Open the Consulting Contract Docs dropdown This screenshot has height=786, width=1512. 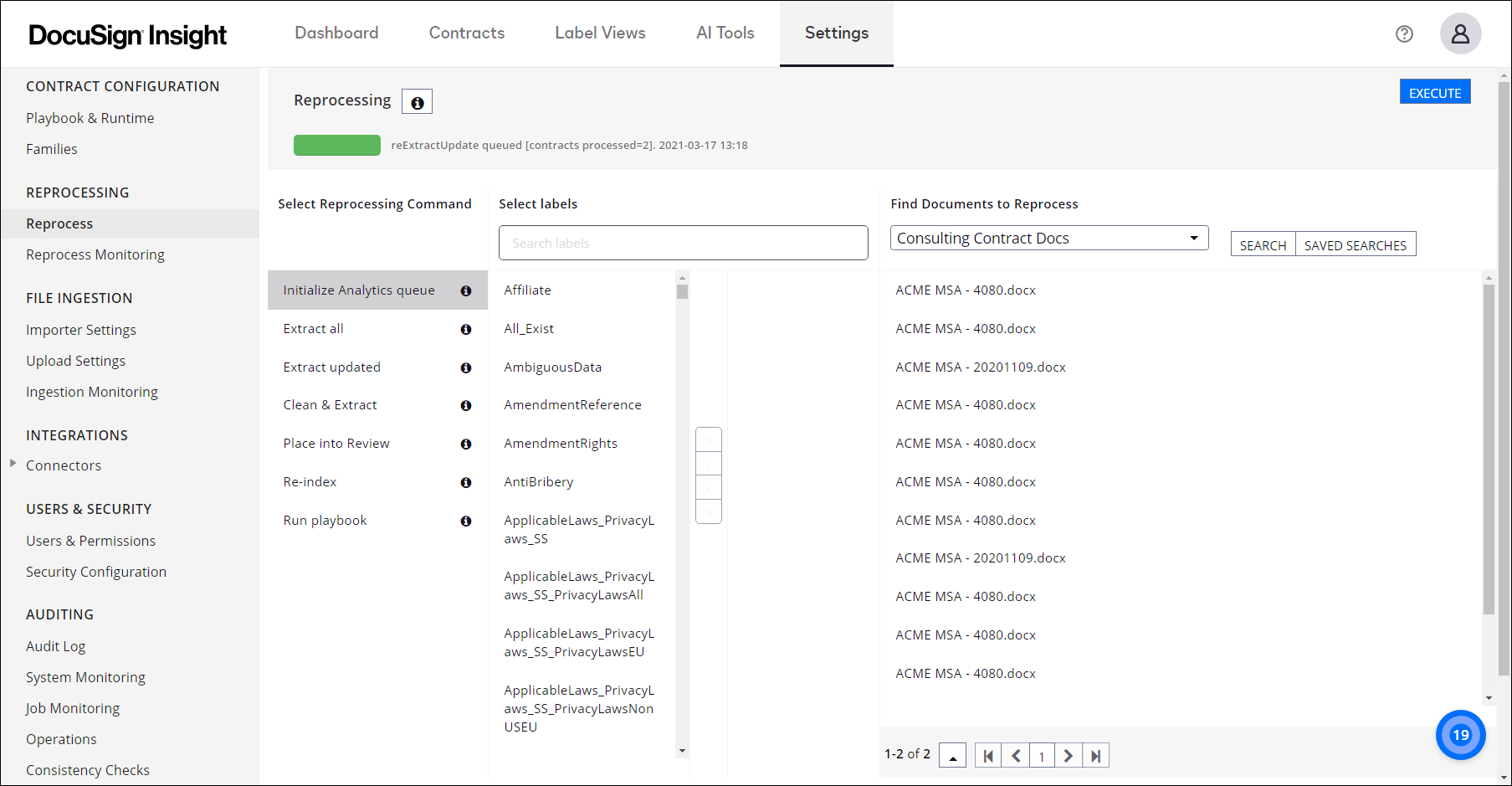pos(1194,238)
